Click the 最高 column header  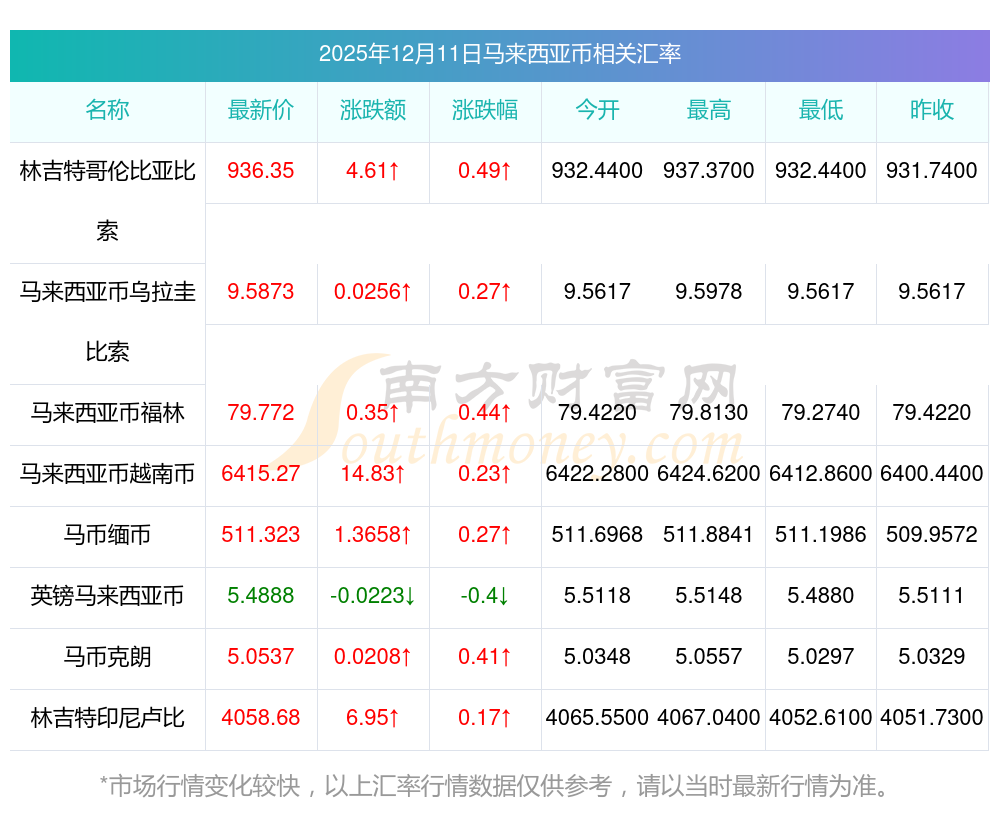pos(709,110)
